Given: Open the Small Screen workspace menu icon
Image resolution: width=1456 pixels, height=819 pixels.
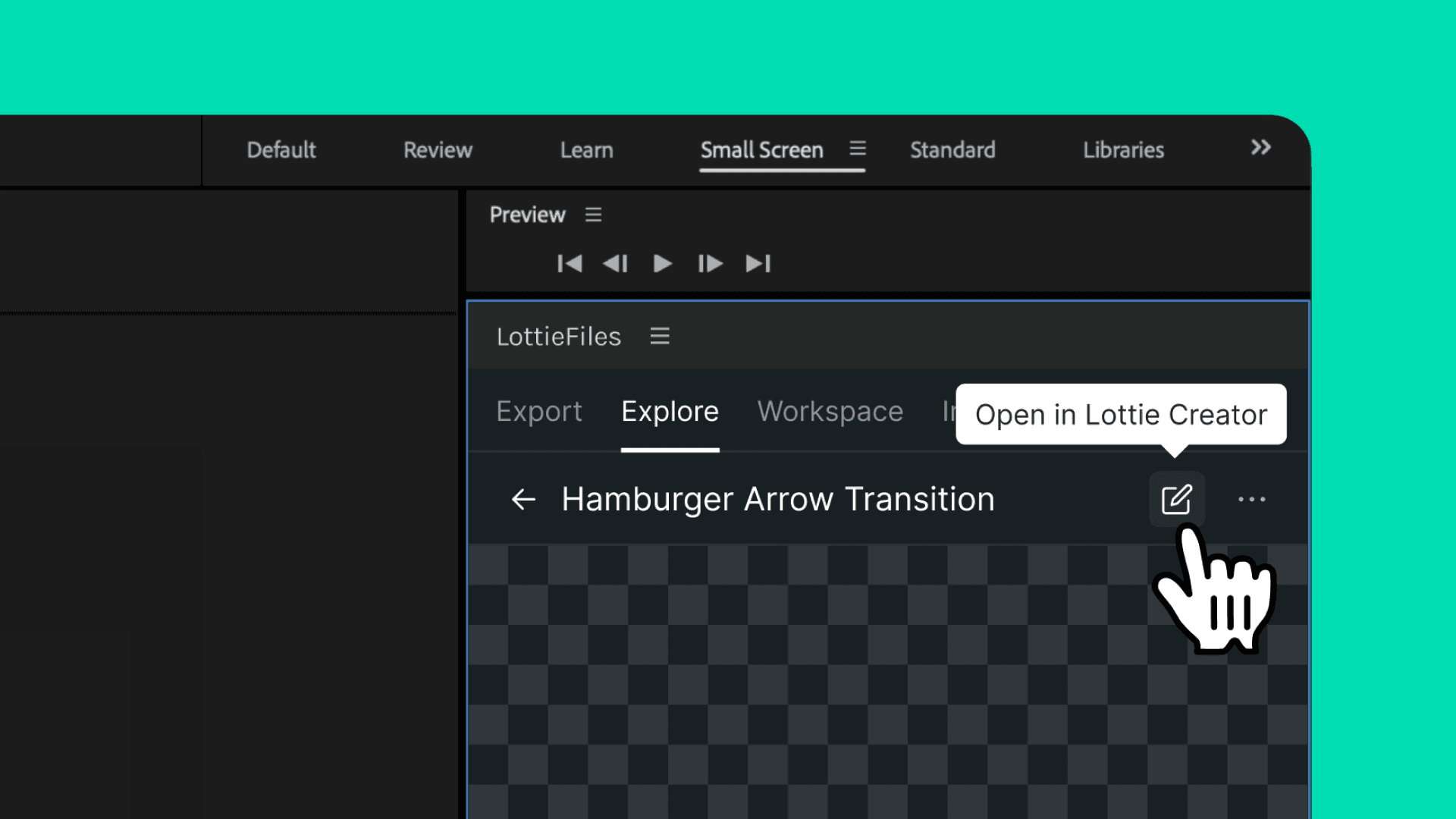Looking at the screenshot, I should coord(858,149).
